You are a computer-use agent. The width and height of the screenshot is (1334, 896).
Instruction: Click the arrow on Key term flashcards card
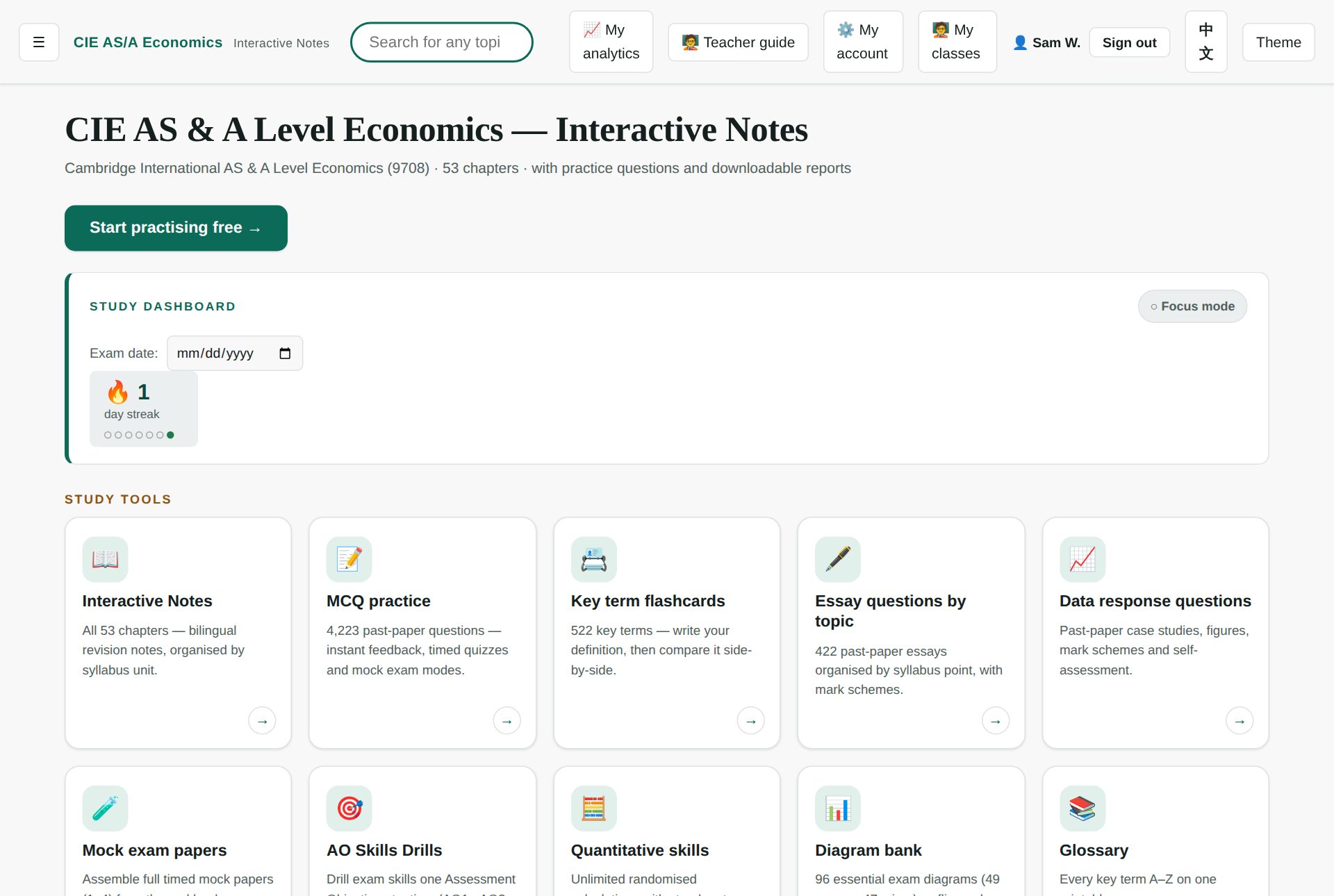(x=751, y=721)
